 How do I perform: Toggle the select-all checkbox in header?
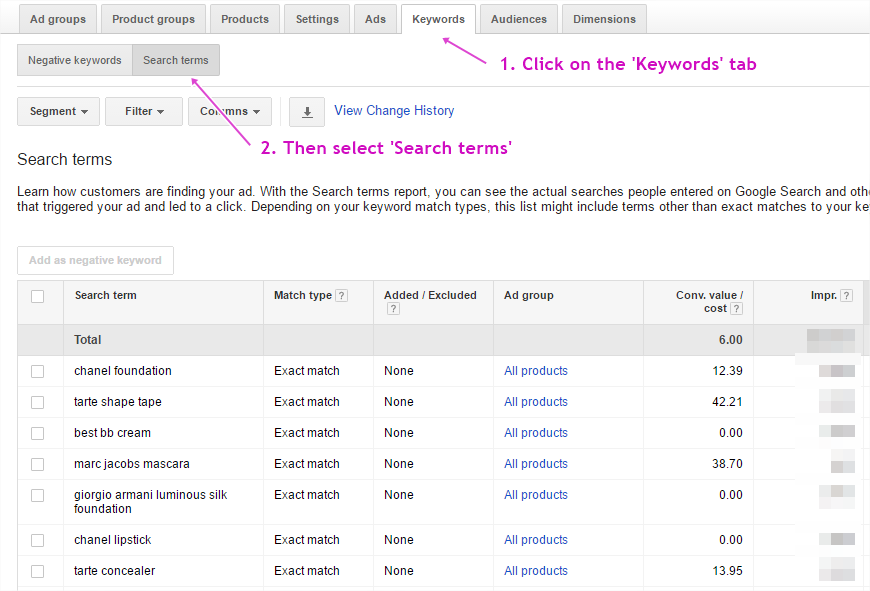tap(38, 296)
